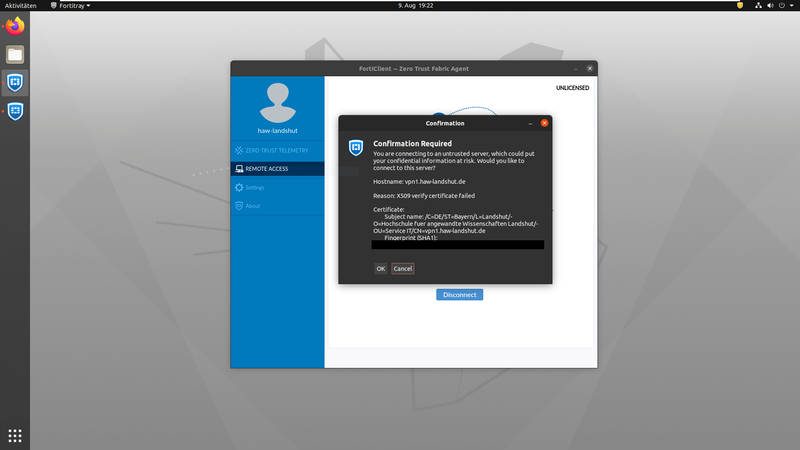Open Aktivitäten overview
This screenshot has width=800, height=450.
tap(21, 5)
